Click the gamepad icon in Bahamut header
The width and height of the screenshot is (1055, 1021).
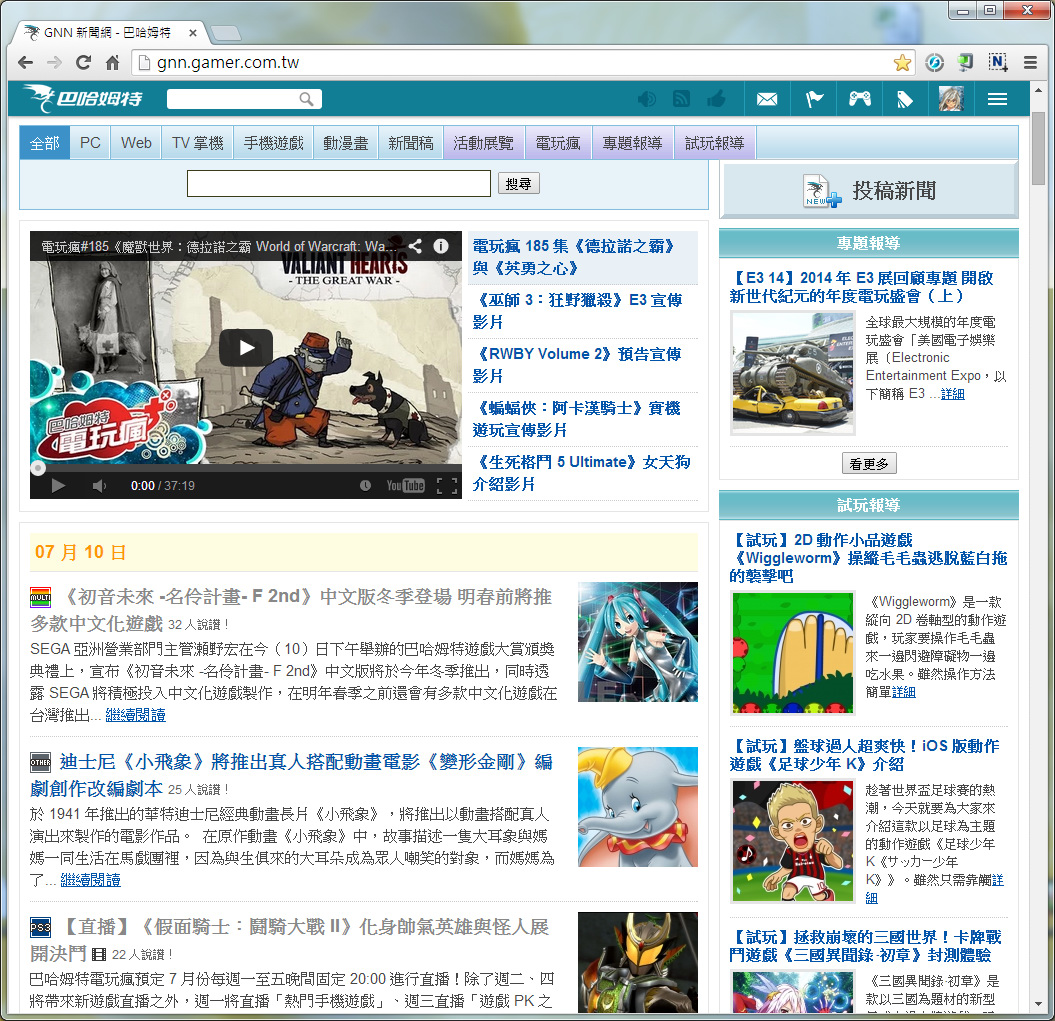(x=859, y=99)
